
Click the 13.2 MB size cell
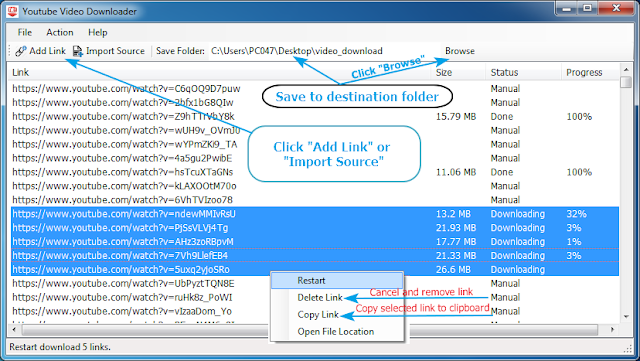click(453, 214)
